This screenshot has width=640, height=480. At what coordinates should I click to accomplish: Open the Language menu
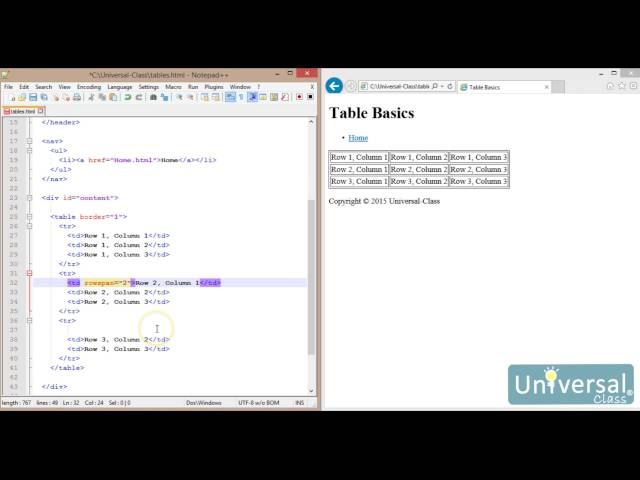tap(120, 87)
